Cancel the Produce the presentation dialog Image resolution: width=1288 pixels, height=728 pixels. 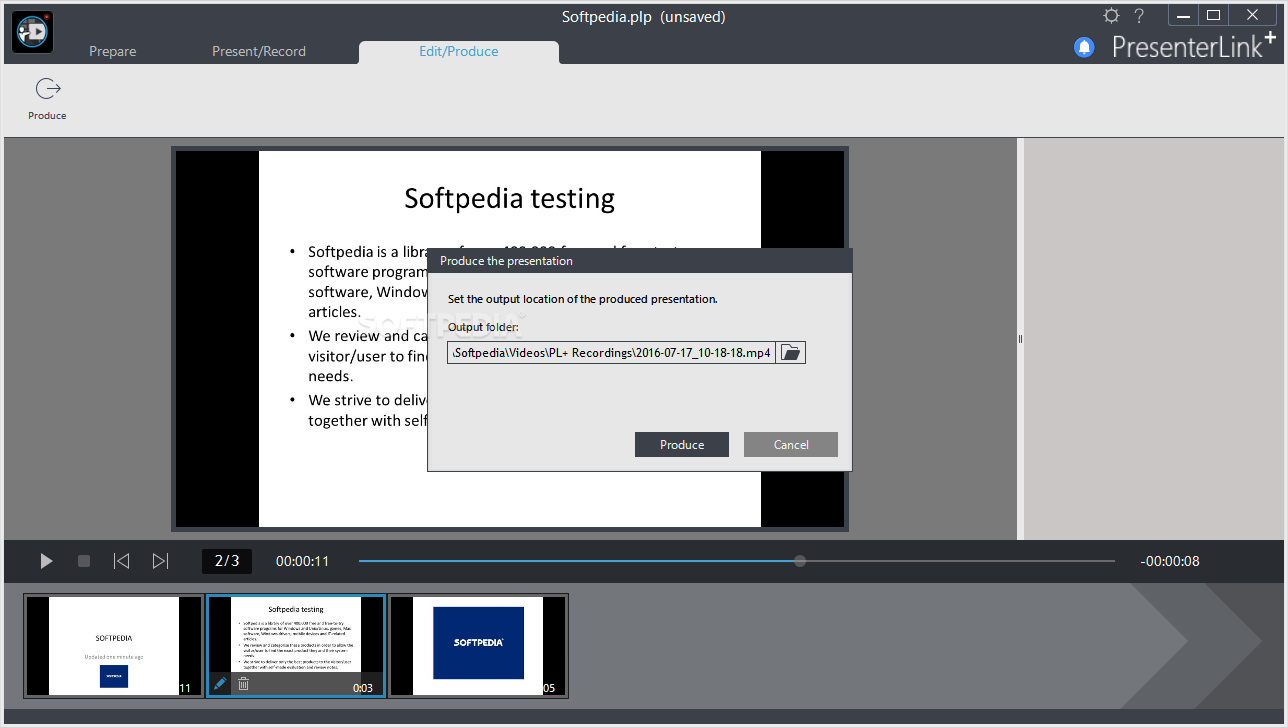[791, 445]
